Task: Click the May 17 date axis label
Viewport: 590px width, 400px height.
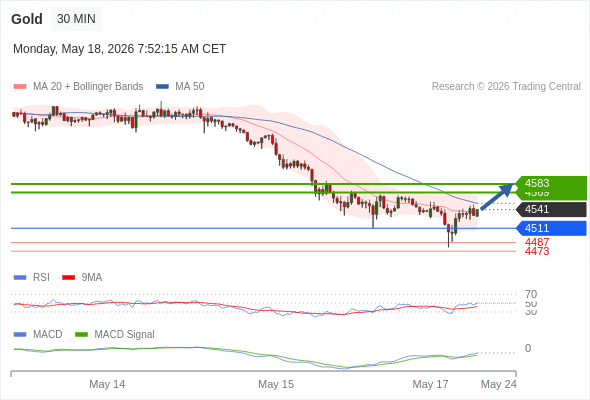Action: [430, 384]
